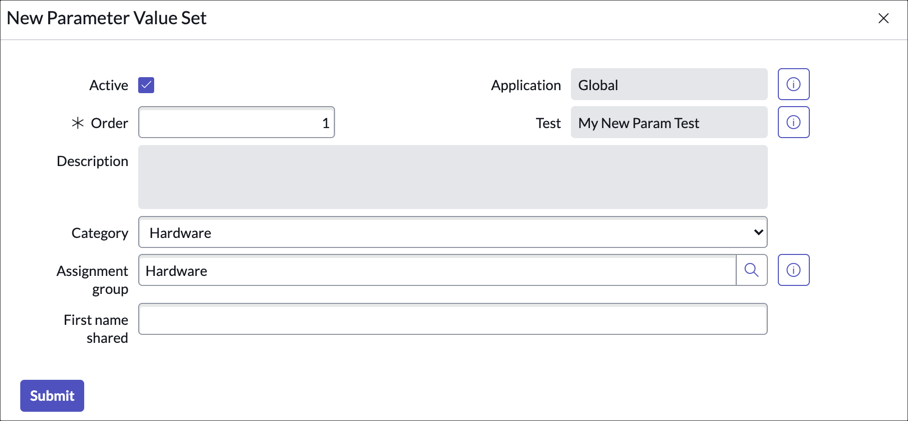The width and height of the screenshot is (908, 421).
Task: Open Assignment group lookup via magnifier icon
Action: (x=751, y=270)
